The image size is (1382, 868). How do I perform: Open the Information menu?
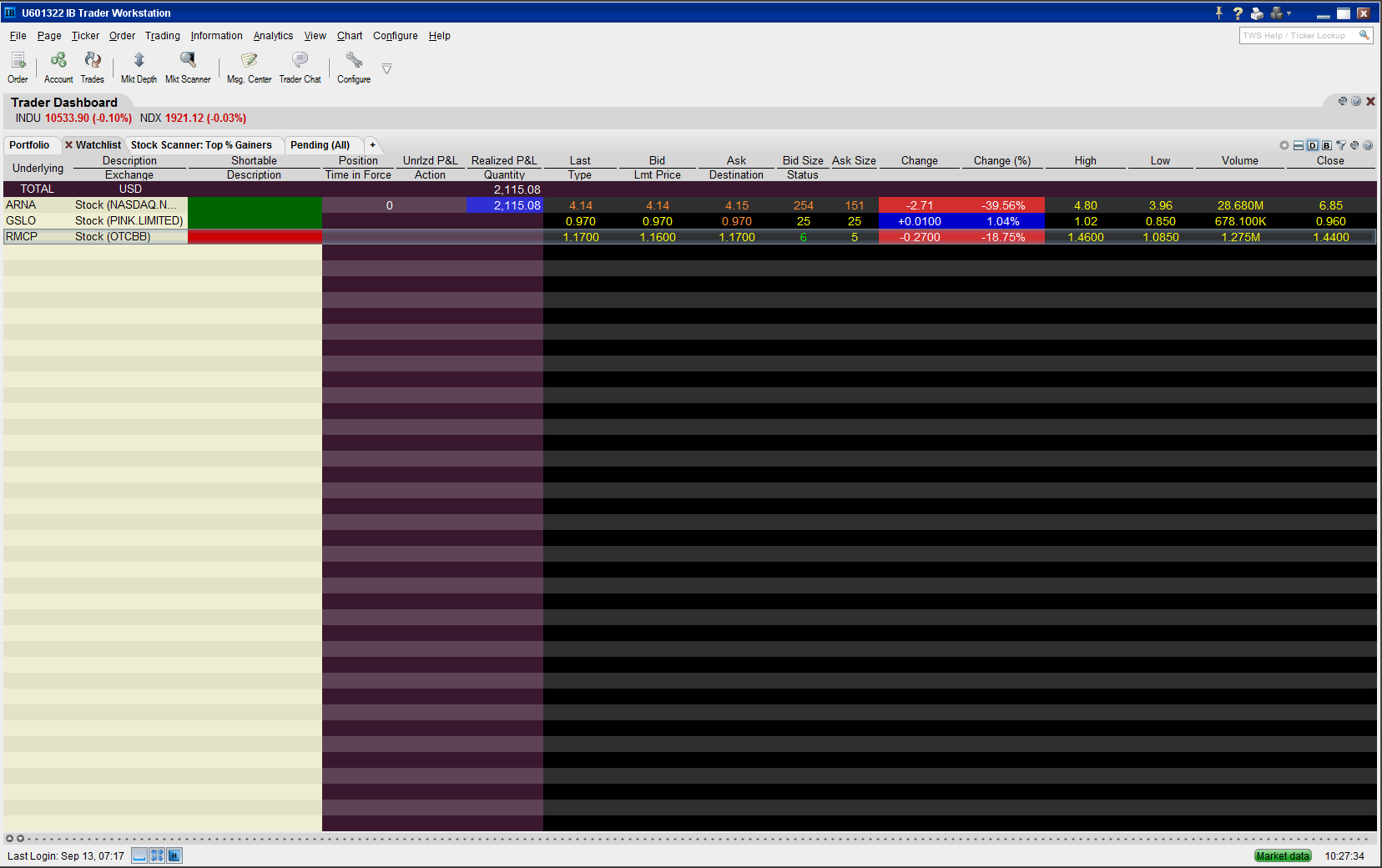point(217,36)
